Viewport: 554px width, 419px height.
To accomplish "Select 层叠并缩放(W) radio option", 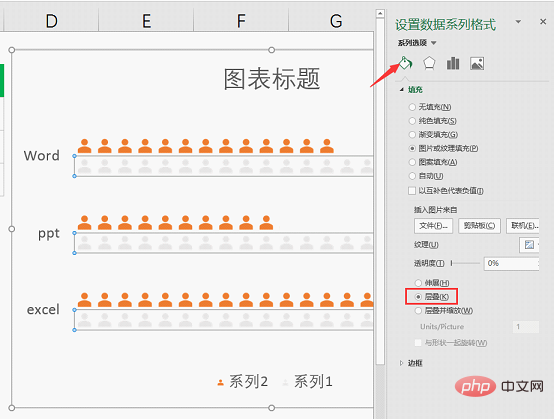I will click(x=418, y=311).
